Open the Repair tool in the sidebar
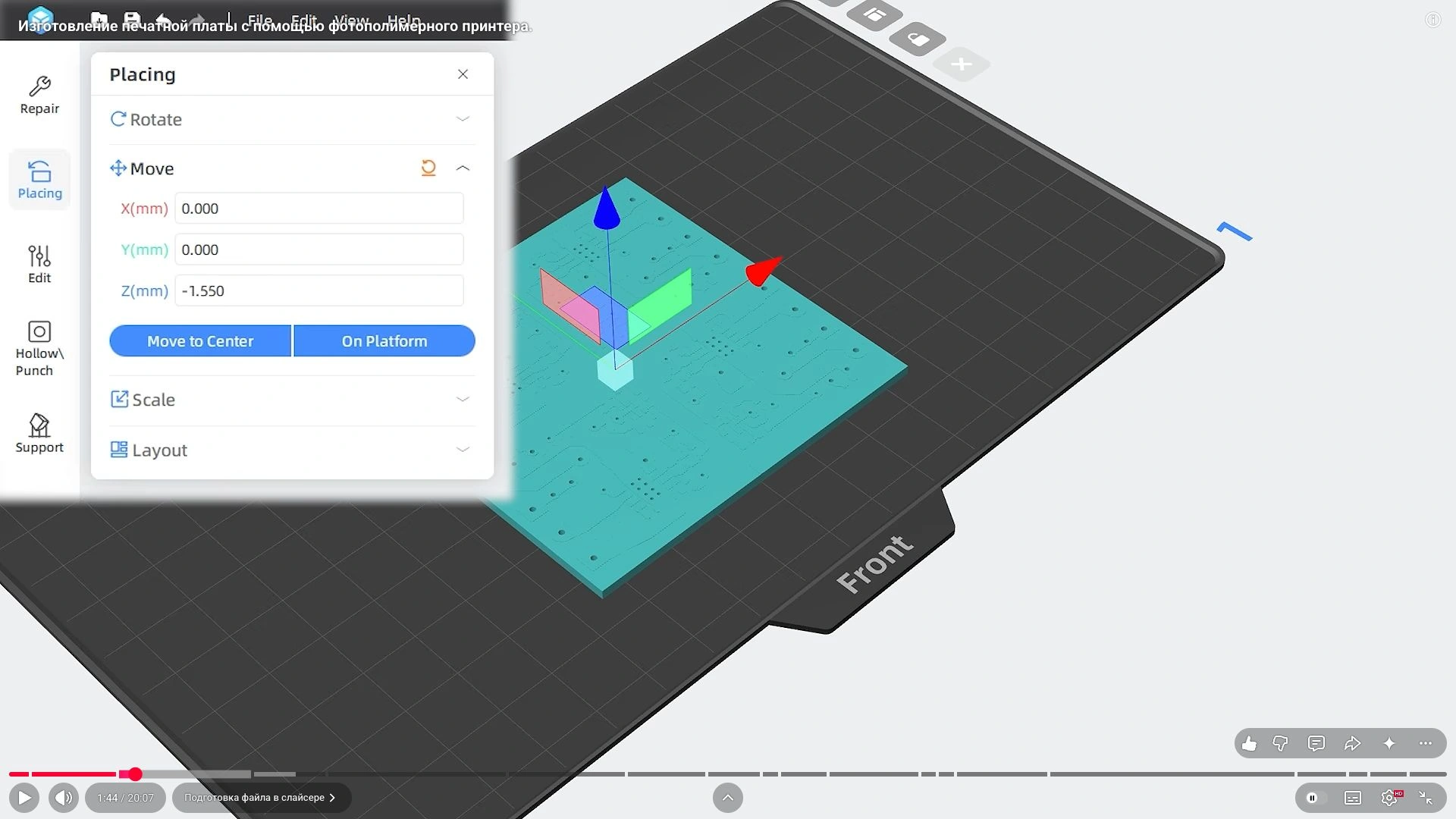The width and height of the screenshot is (1456, 819). [39, 96]
